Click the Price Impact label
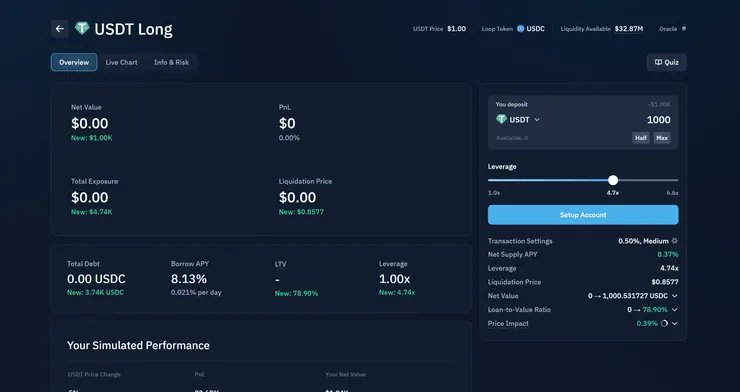The height and width of the screenshot is (392, 740). click(508, 324)
